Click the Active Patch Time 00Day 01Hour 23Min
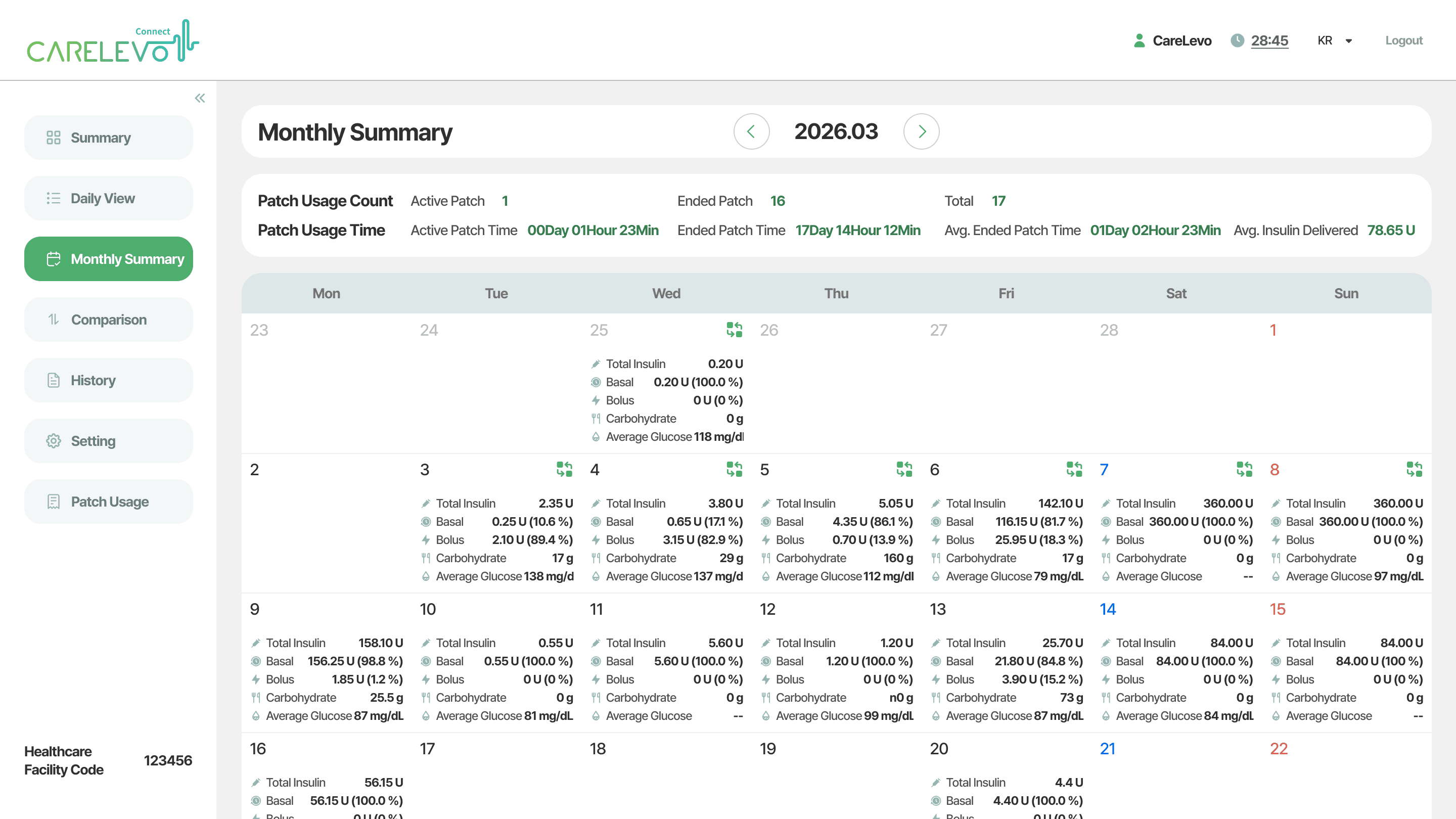This screenshot has height=819, width=1456. click(593, 230)
